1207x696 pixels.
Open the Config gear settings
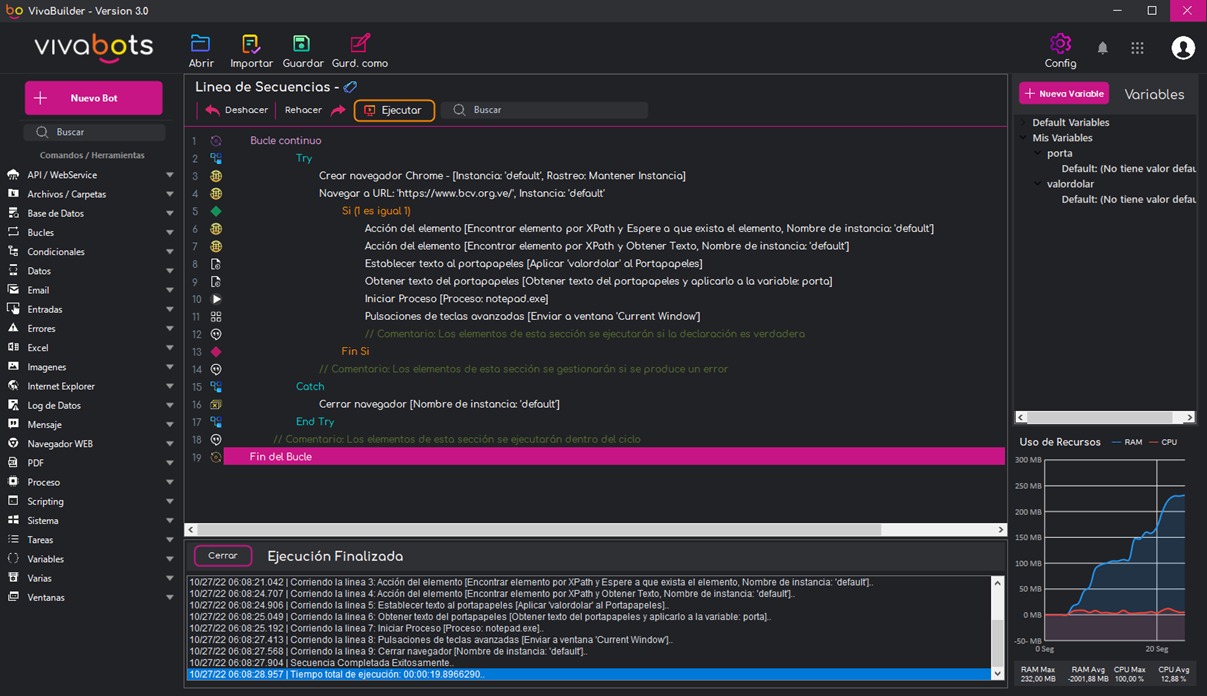pos(1060,44)
